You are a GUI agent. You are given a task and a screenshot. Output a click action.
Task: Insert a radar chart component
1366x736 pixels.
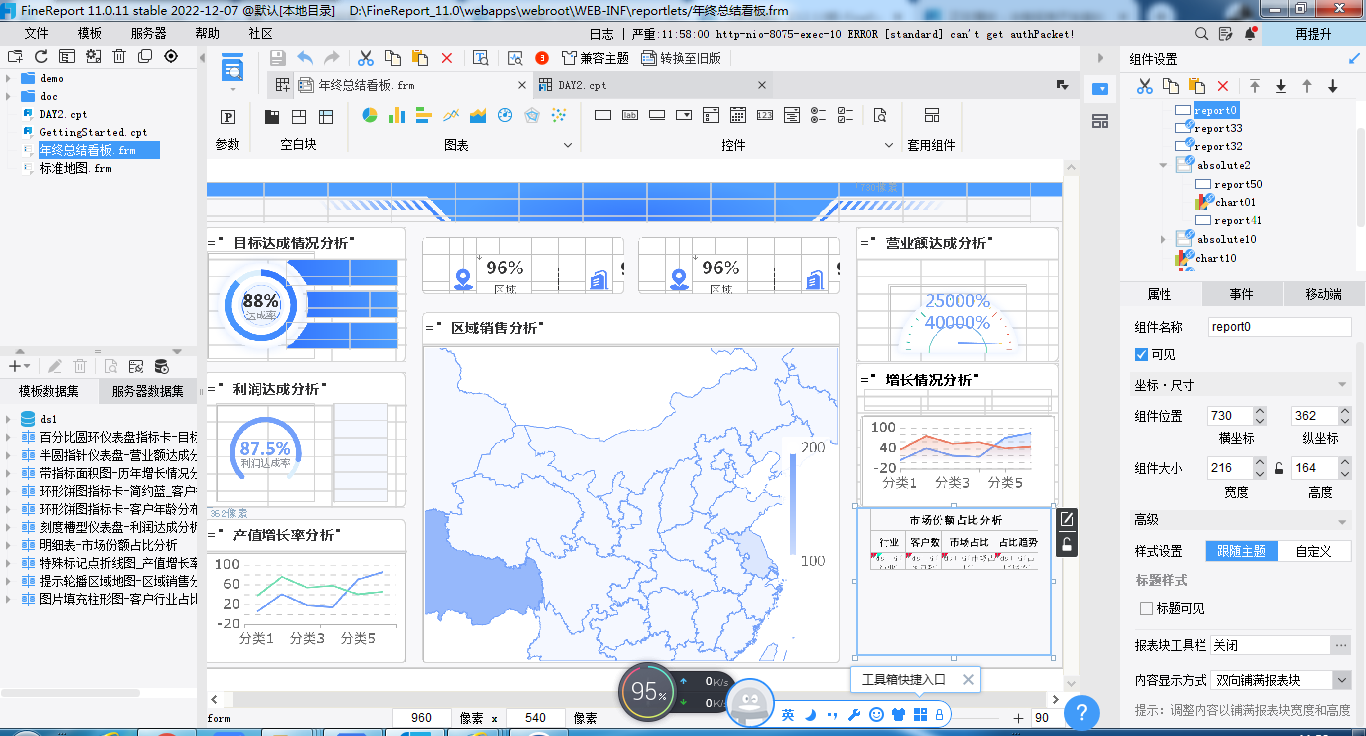point(532,116)
